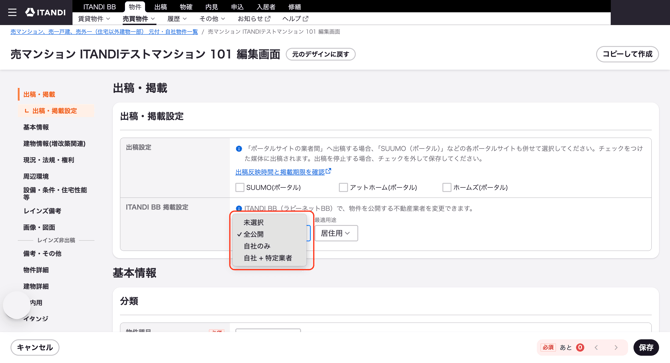Click the 保存 button
Screen dimensions: 670x363
(x=646, y=348)
